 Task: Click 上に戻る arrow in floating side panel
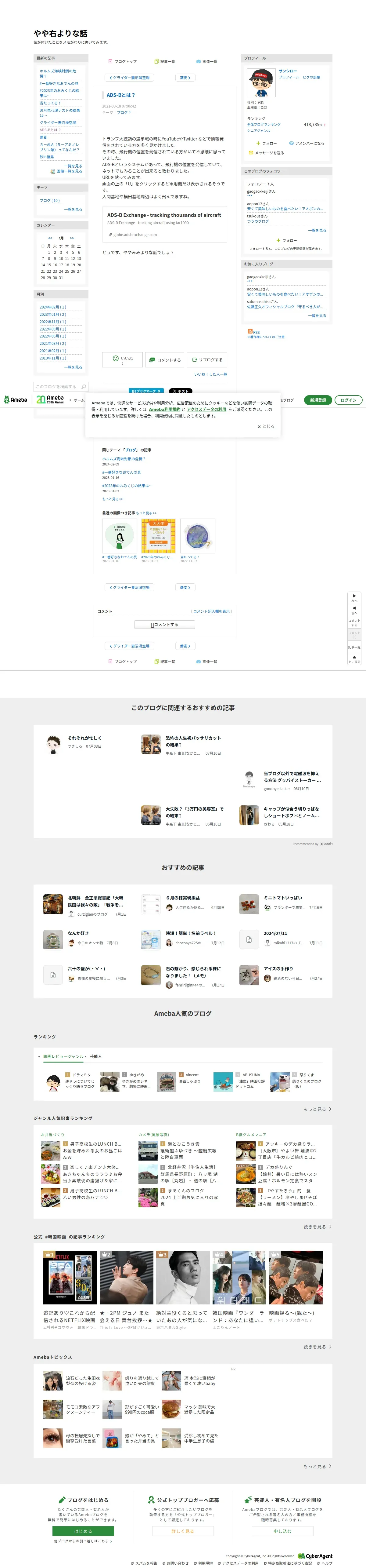pyautogui.click(x=354, y=658)
